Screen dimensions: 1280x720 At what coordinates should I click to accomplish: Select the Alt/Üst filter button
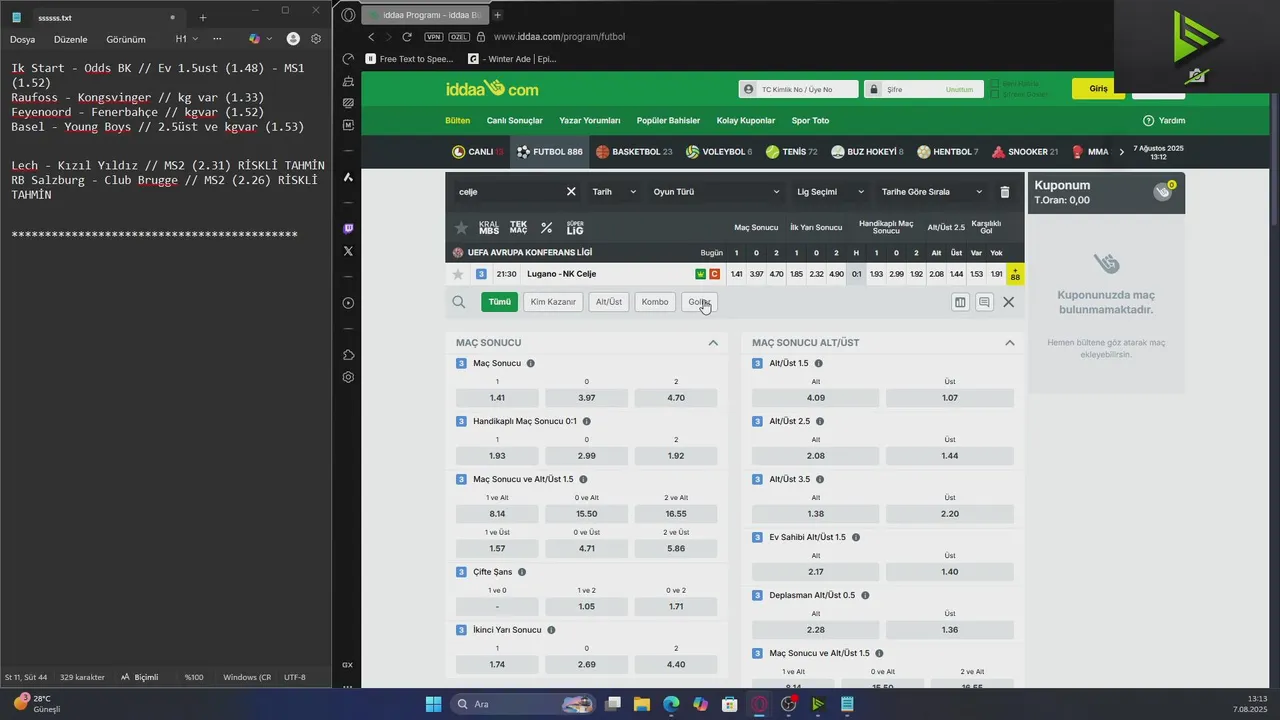coord(609,302)
